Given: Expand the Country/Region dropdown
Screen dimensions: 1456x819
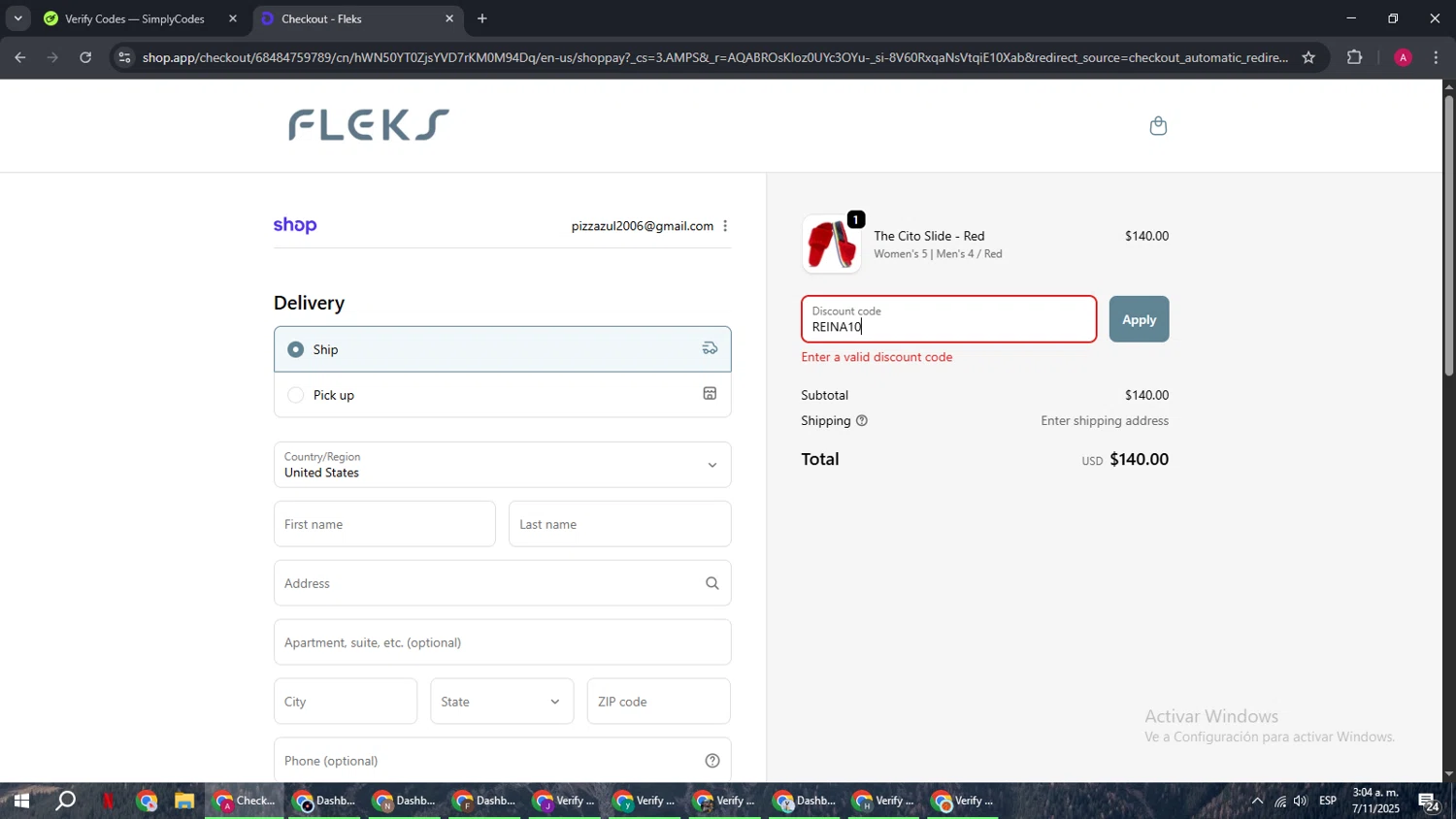Looking at the screenshot, I should click(x=503, y=465).
